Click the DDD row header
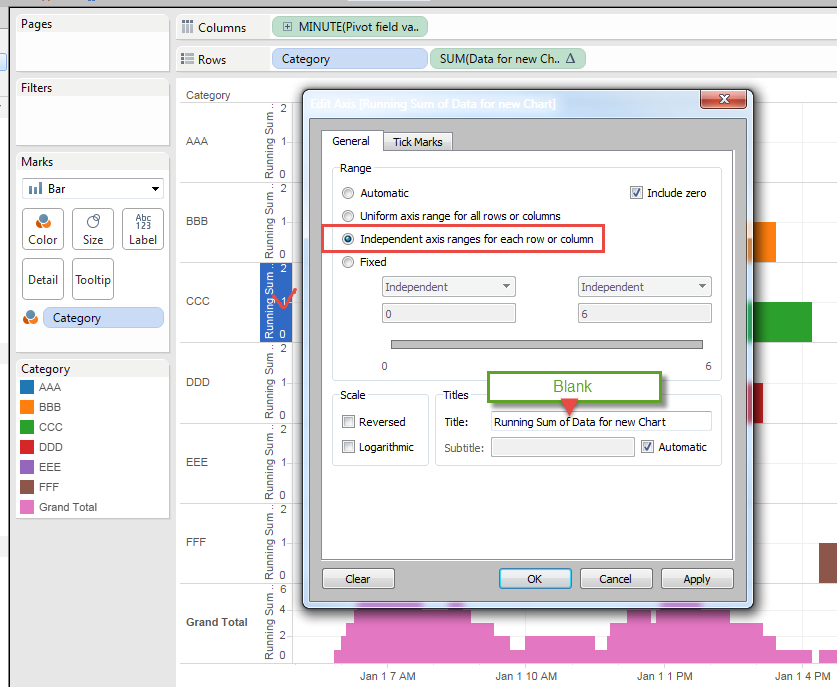 coord(198,382)
